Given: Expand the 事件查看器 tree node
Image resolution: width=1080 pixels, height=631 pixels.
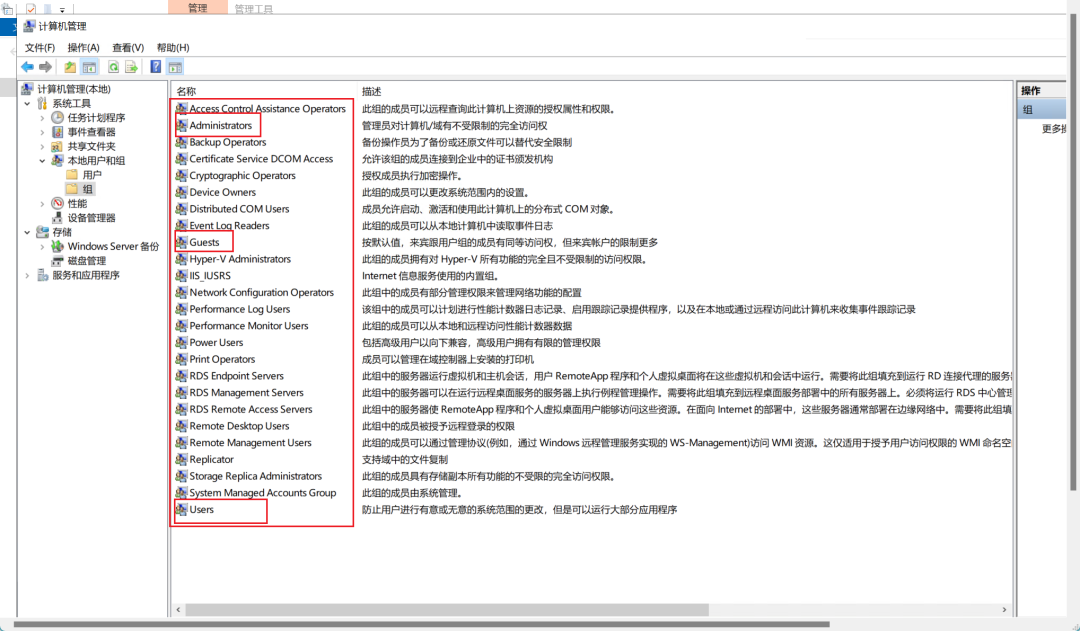Looking at the screenshot, I should pyautogui.click(x=42, y=132).
